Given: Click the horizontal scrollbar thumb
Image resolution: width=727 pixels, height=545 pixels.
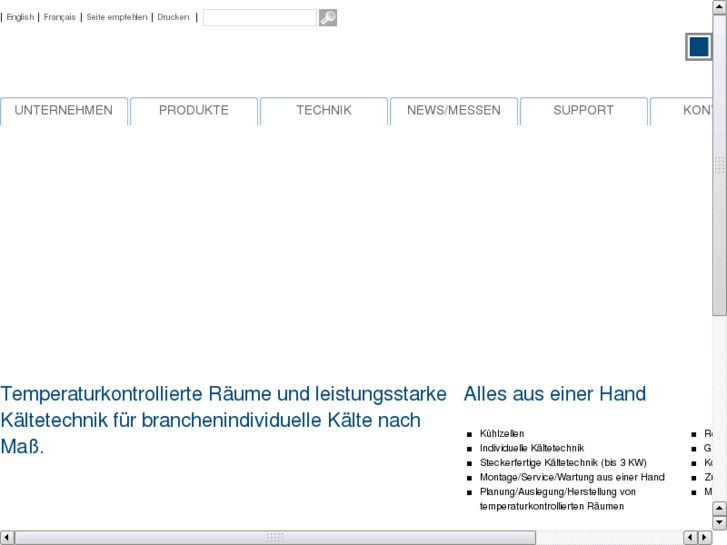Looking at the screenshot, I should coord(275,538).
